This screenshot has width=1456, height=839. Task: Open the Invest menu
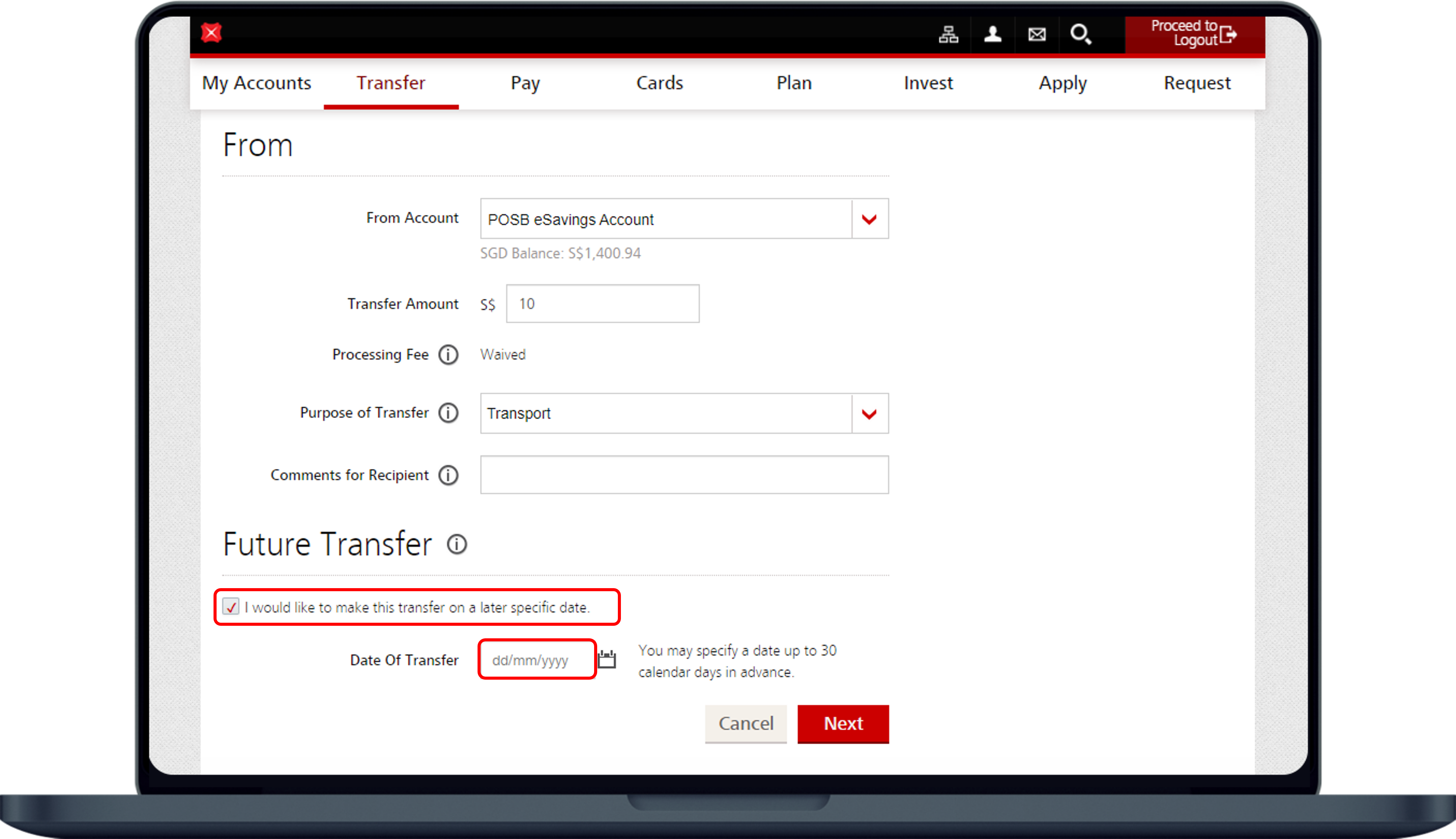(928, 83)
